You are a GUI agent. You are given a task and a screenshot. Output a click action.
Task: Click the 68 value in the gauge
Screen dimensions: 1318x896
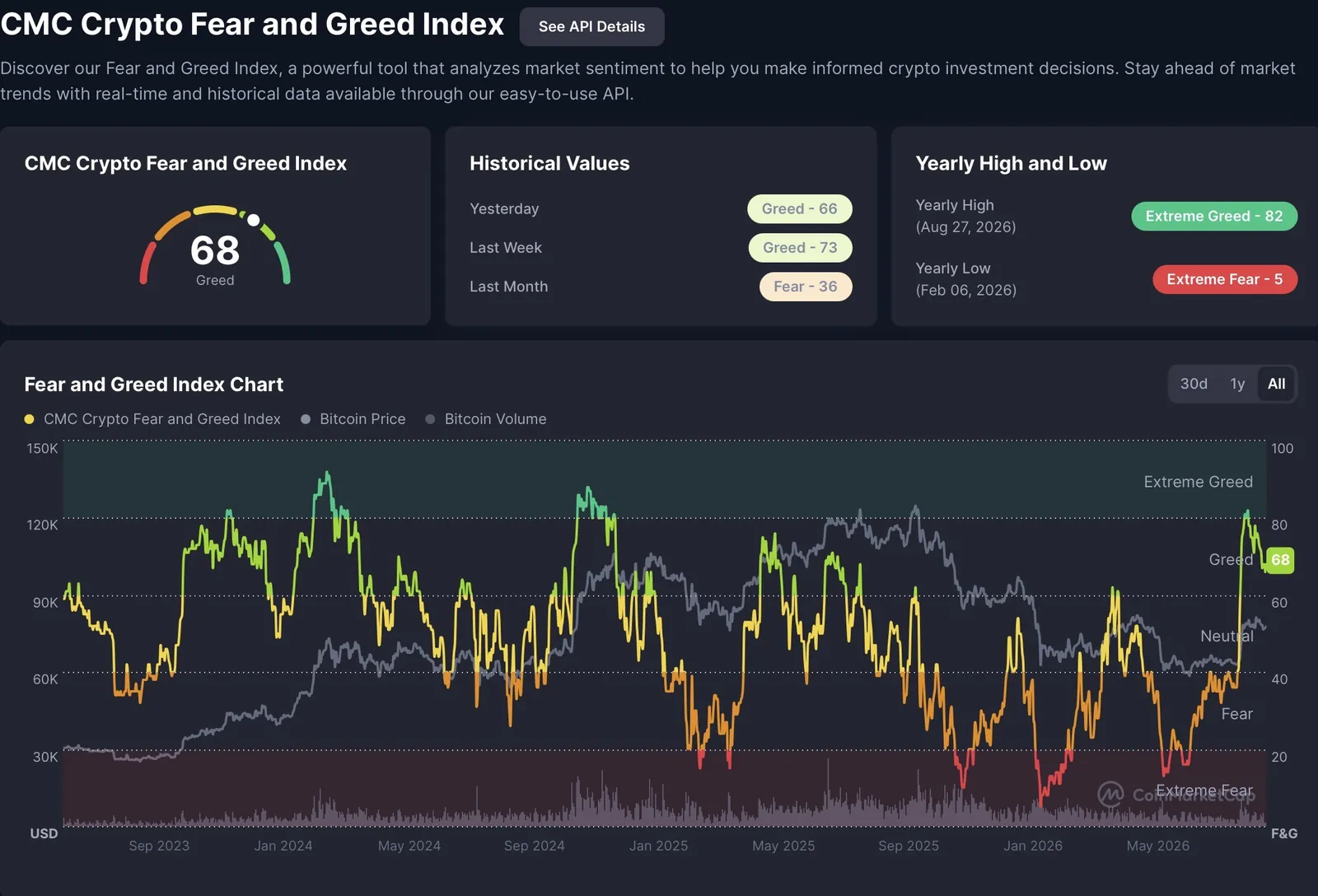(215, 250)
